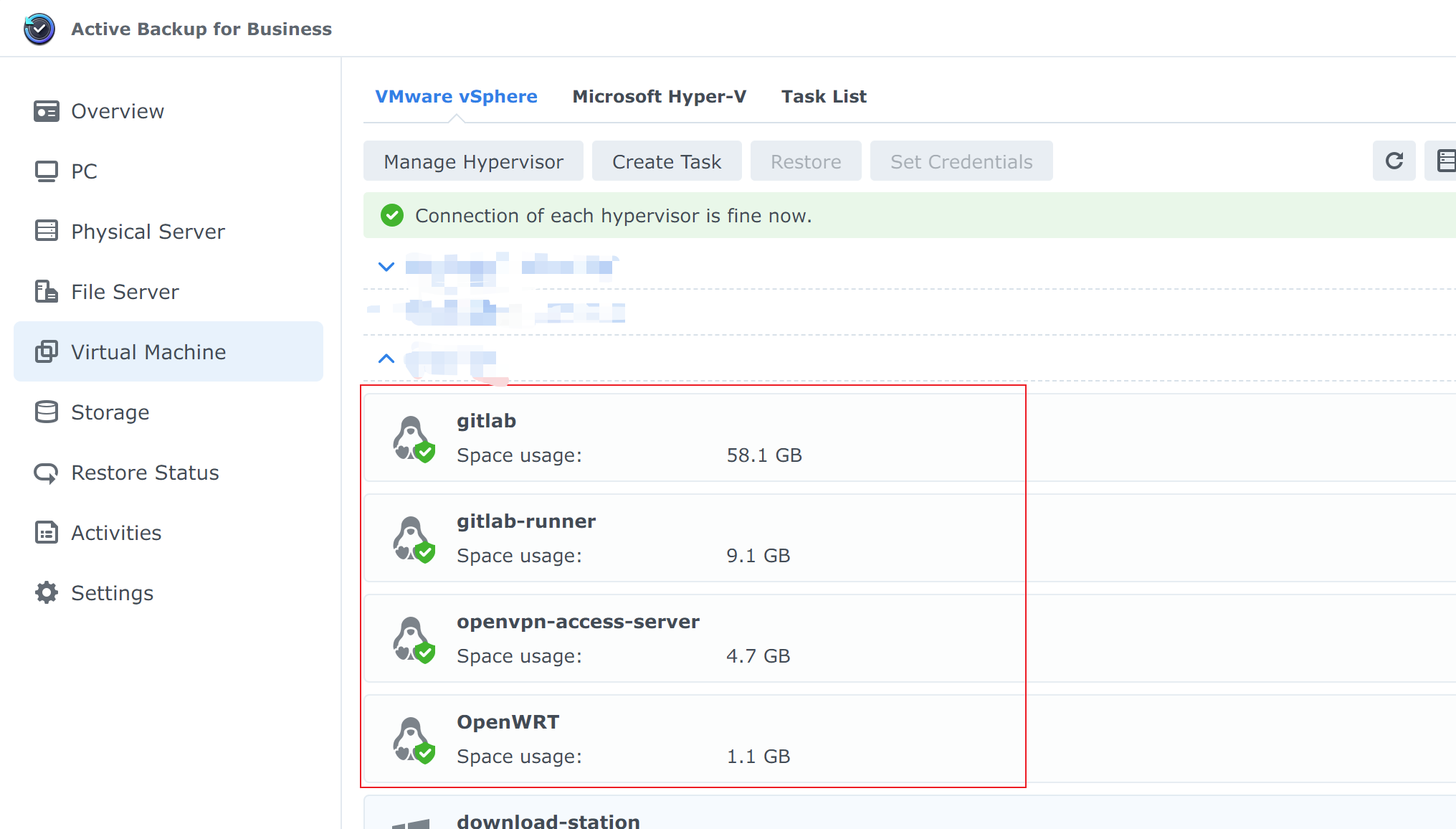Click the Manage Hypervisor button
The width and height of the screenshot is (1456, 829).
pyautogui.click(x=473, y=161)
